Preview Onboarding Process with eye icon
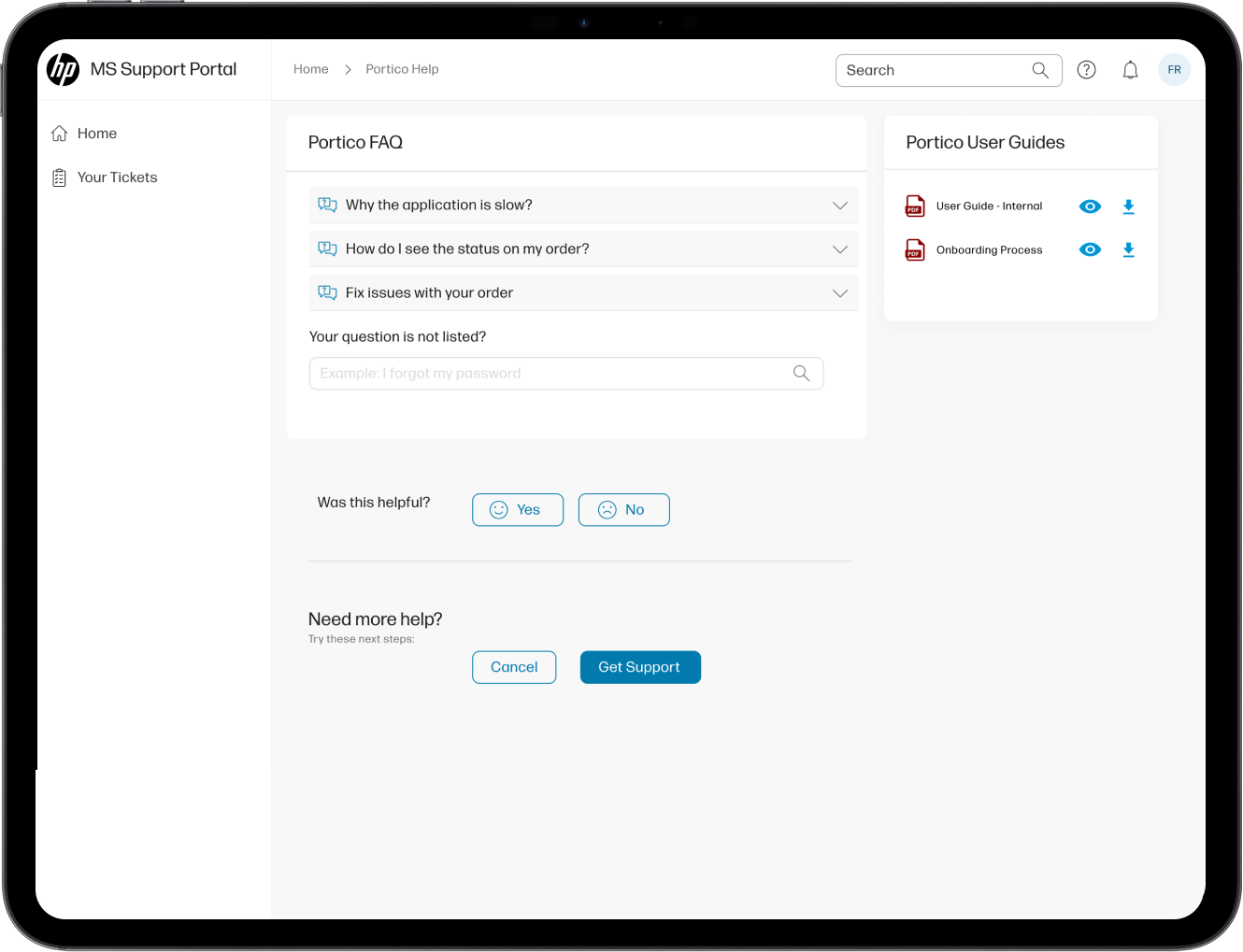 1090,249
